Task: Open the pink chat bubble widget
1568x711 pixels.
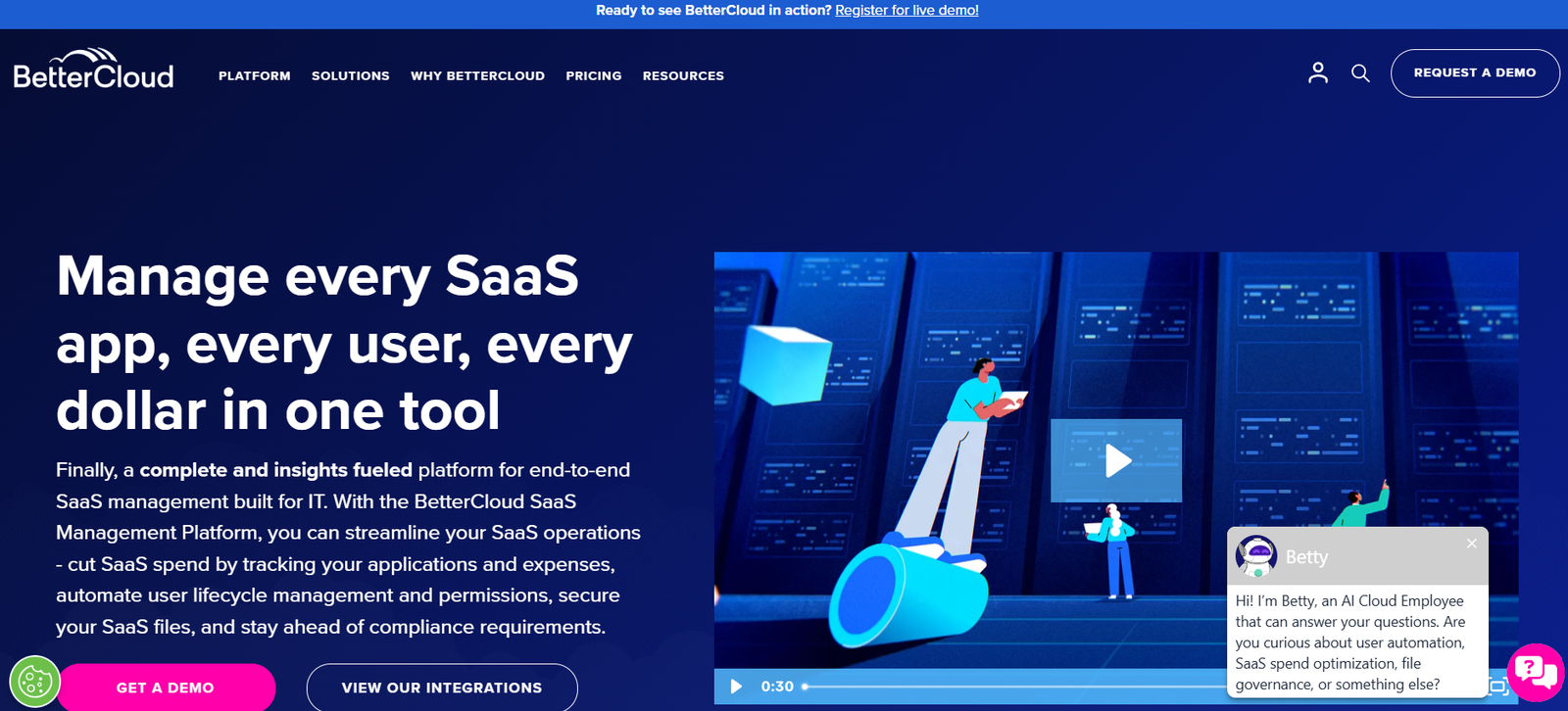Action: [1535, 672]
